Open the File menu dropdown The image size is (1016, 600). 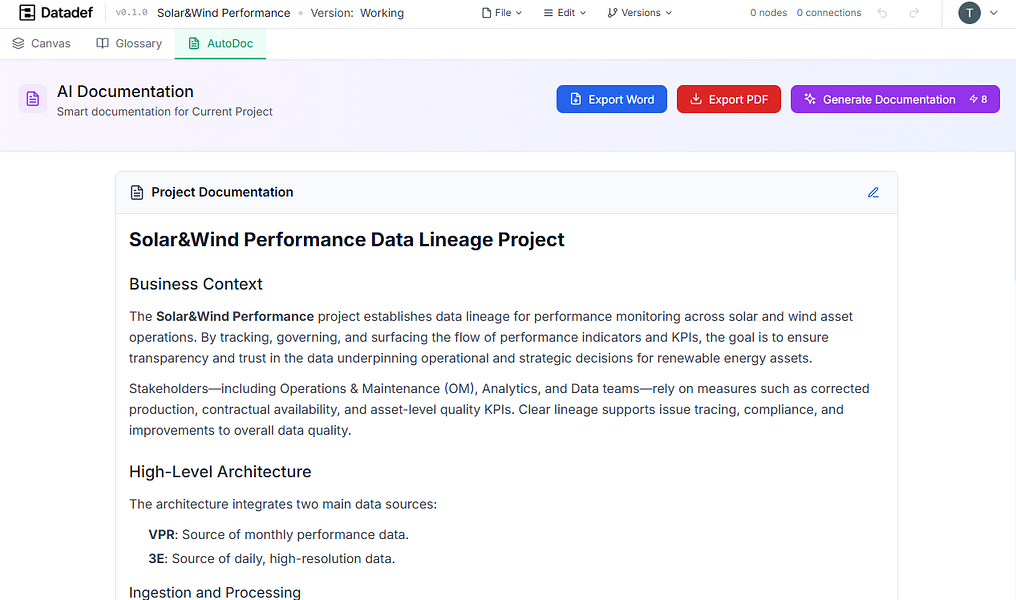502,12
